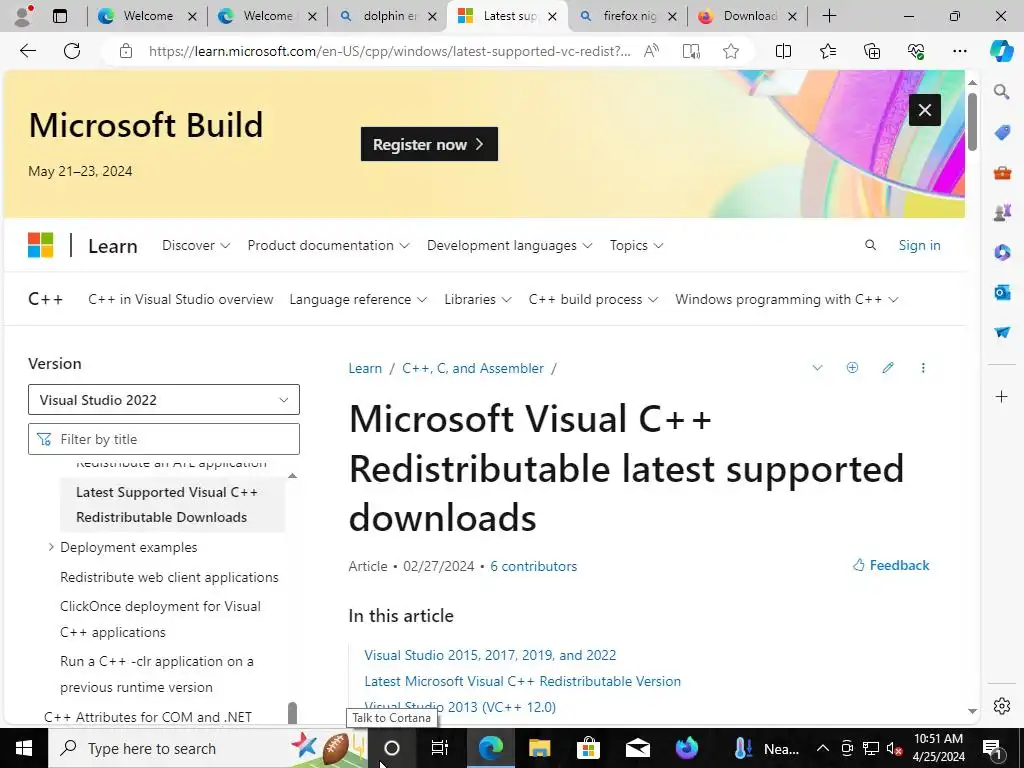Click the Register now button

point(429,144)
